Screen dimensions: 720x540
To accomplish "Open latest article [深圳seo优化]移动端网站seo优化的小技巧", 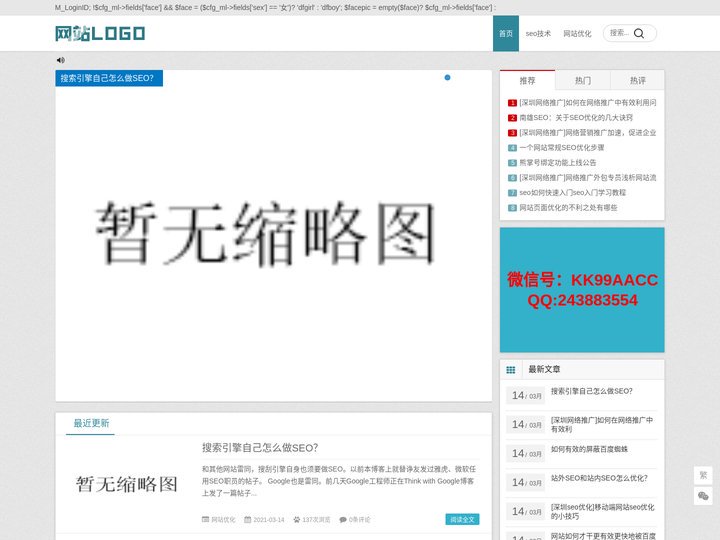I will [602, 512].
